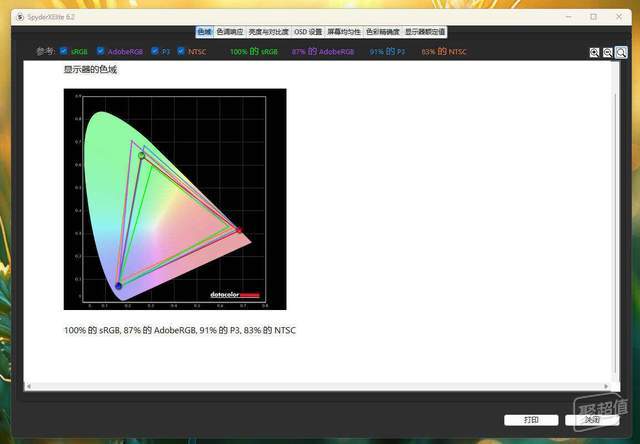Click the horizontal scrollbar right arrow
This screenshot has width=640, height=444.
point(606,386)
